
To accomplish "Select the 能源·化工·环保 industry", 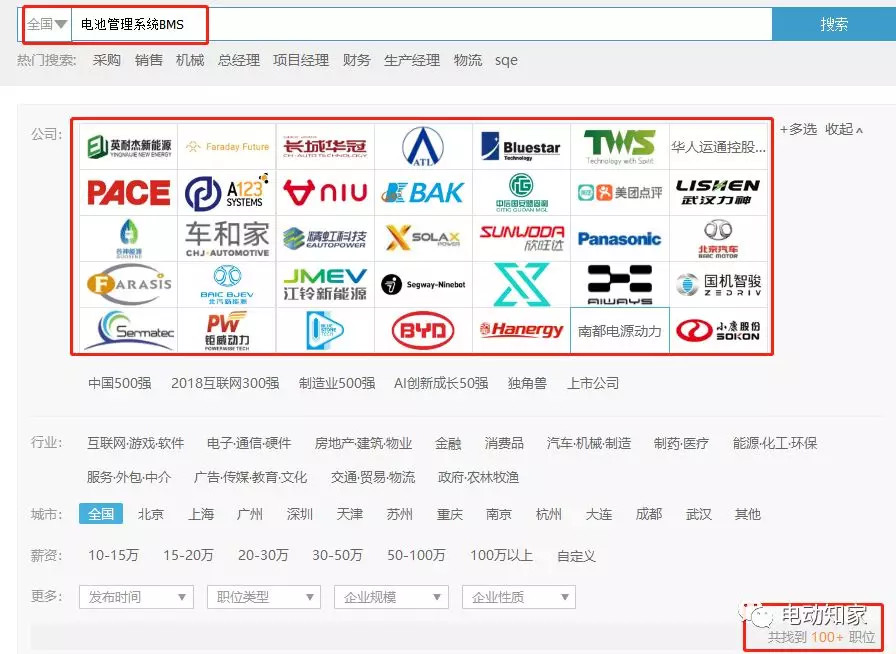I will coord(775,443).
